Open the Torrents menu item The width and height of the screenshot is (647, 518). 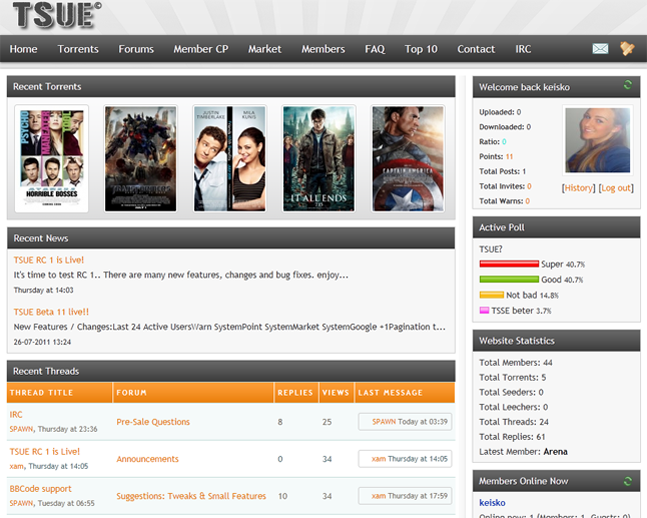(78, 49)
